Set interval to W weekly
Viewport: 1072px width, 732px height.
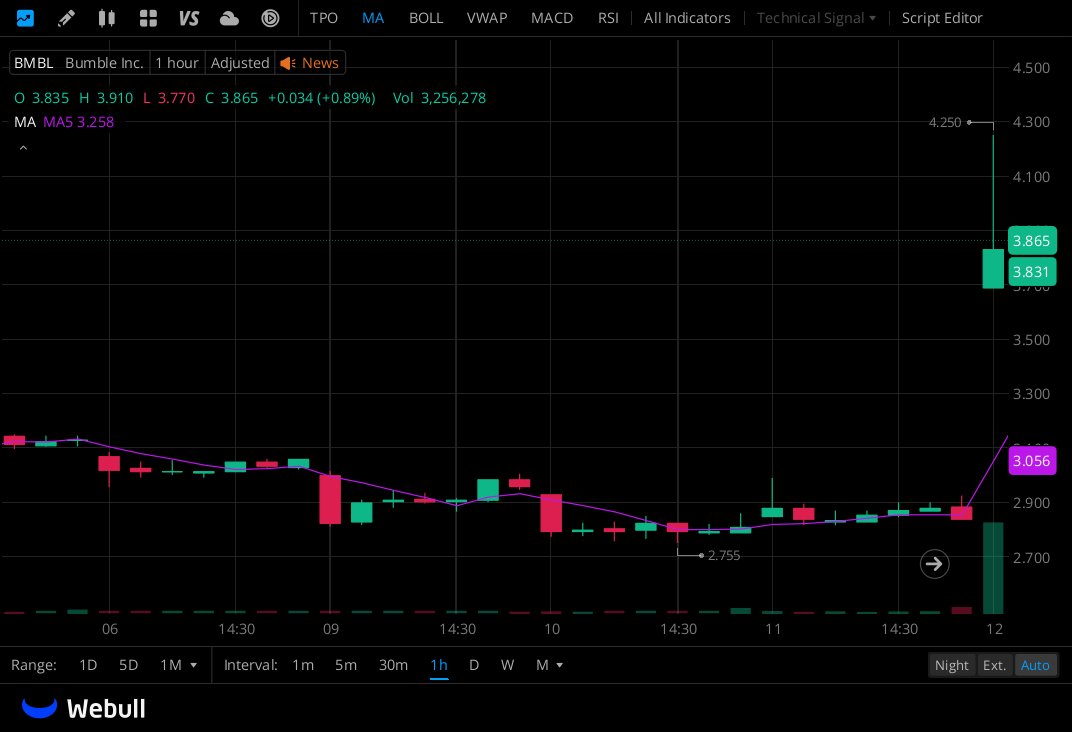click(507, 665)
